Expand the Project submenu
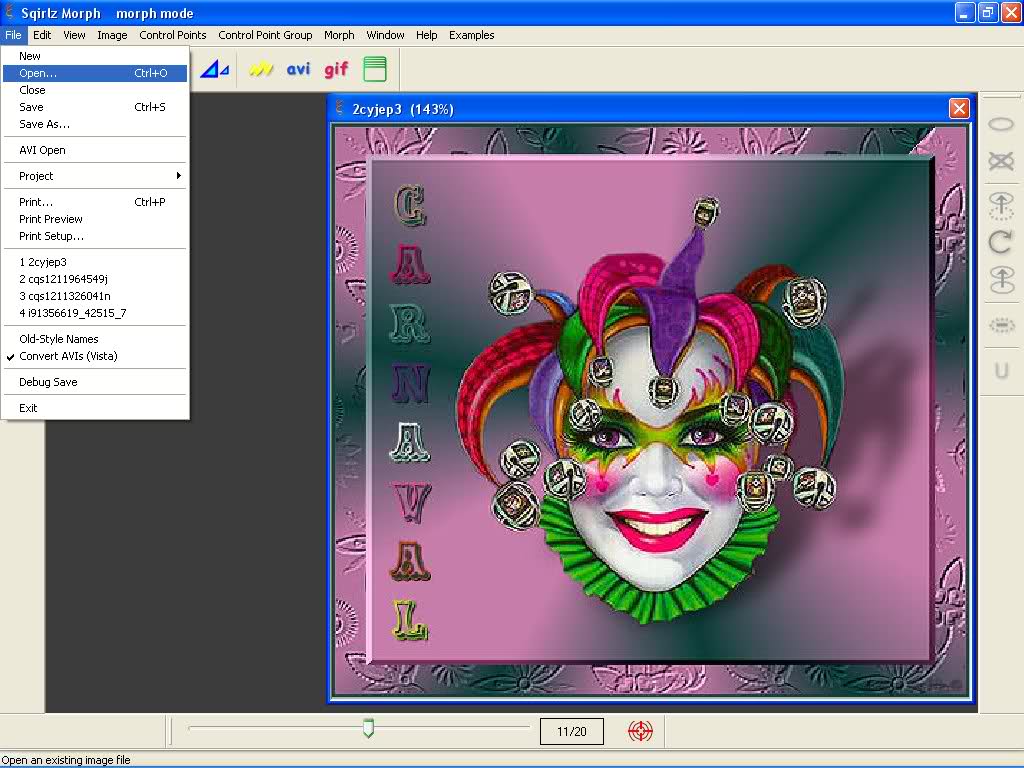This screenshot has width=1024, height=768. pos(95,176)
